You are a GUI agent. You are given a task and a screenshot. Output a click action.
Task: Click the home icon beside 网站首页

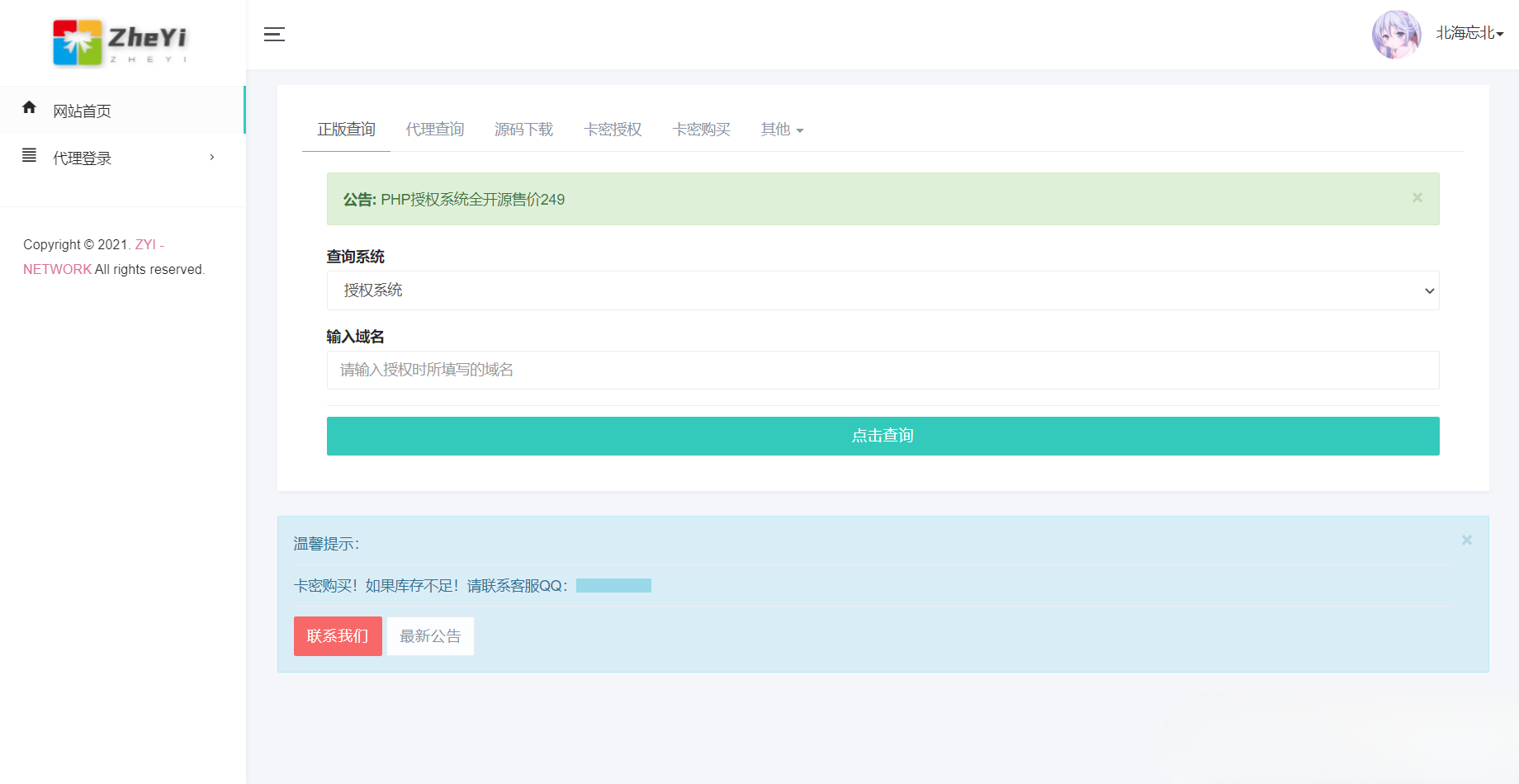click(29, 108)
